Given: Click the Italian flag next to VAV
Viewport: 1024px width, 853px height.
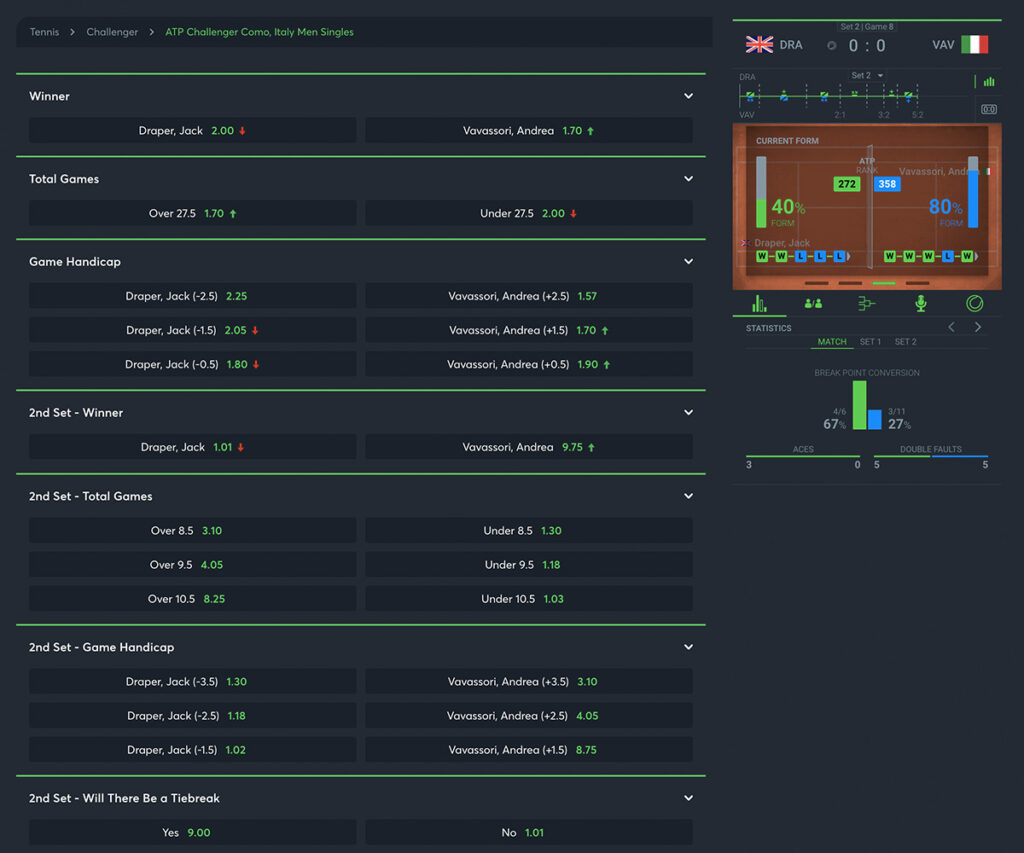Looking at the screenshot, I should 974,45.
